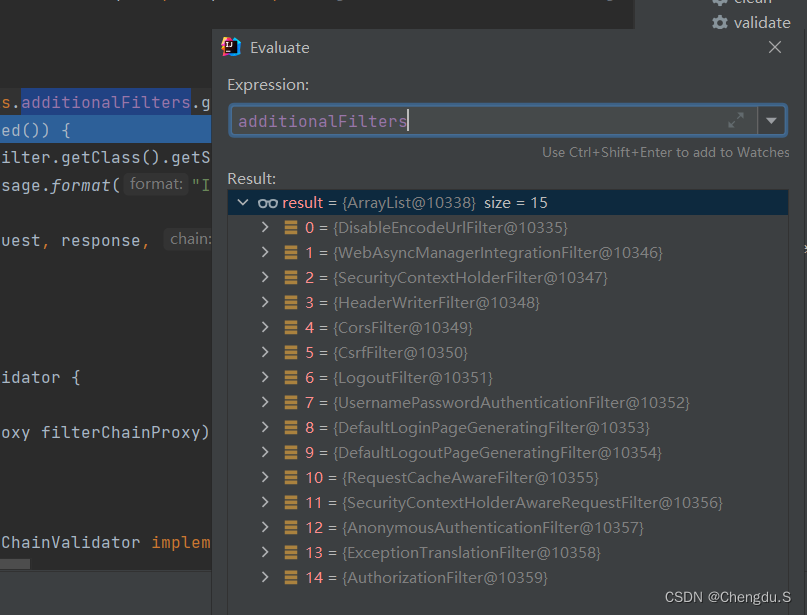The image size is (807, 615).
Task: Click the format: parameter hint in editor
Action: coord(156,184)
